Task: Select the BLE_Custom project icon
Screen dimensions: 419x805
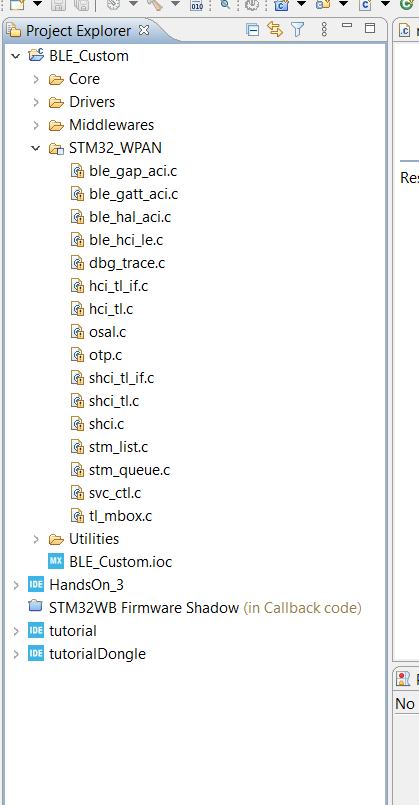Action: coord(36,55)
